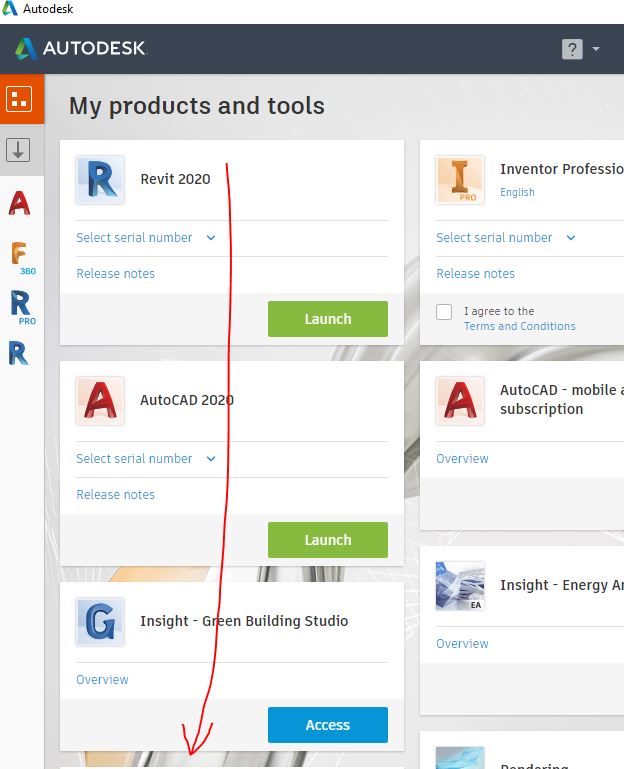624x769 pixels.
Task: Click the Insight - Green Building Studio title
Action: pos(244,621)
